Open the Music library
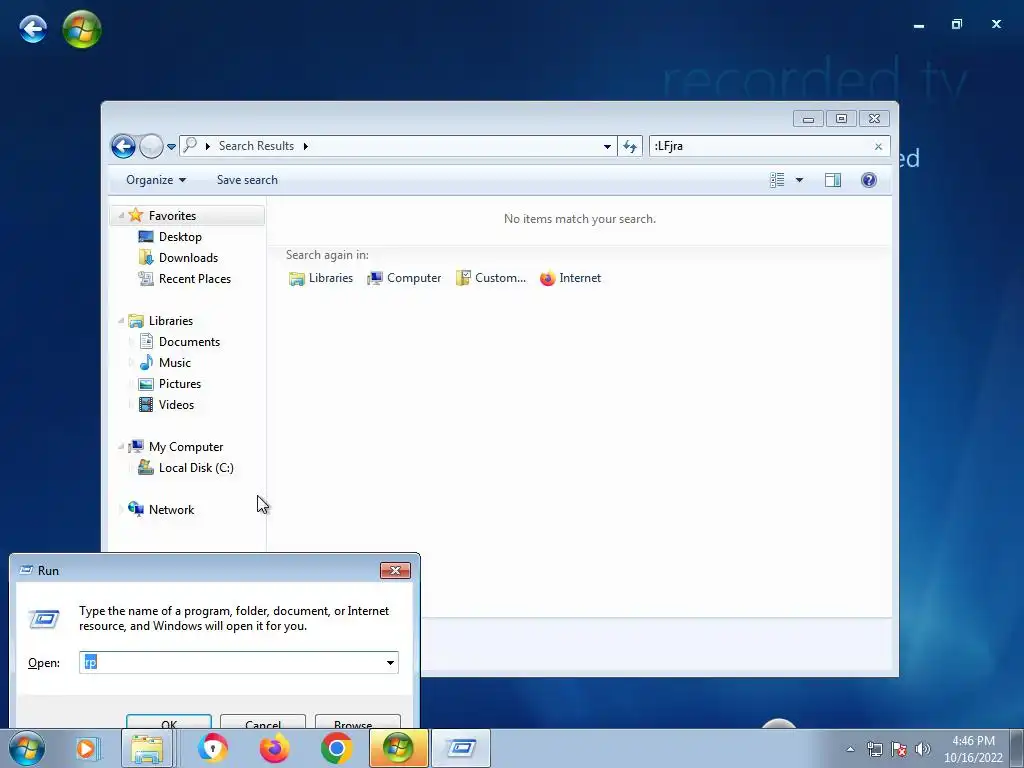The image size is (1024, 768). click(174, 362)
